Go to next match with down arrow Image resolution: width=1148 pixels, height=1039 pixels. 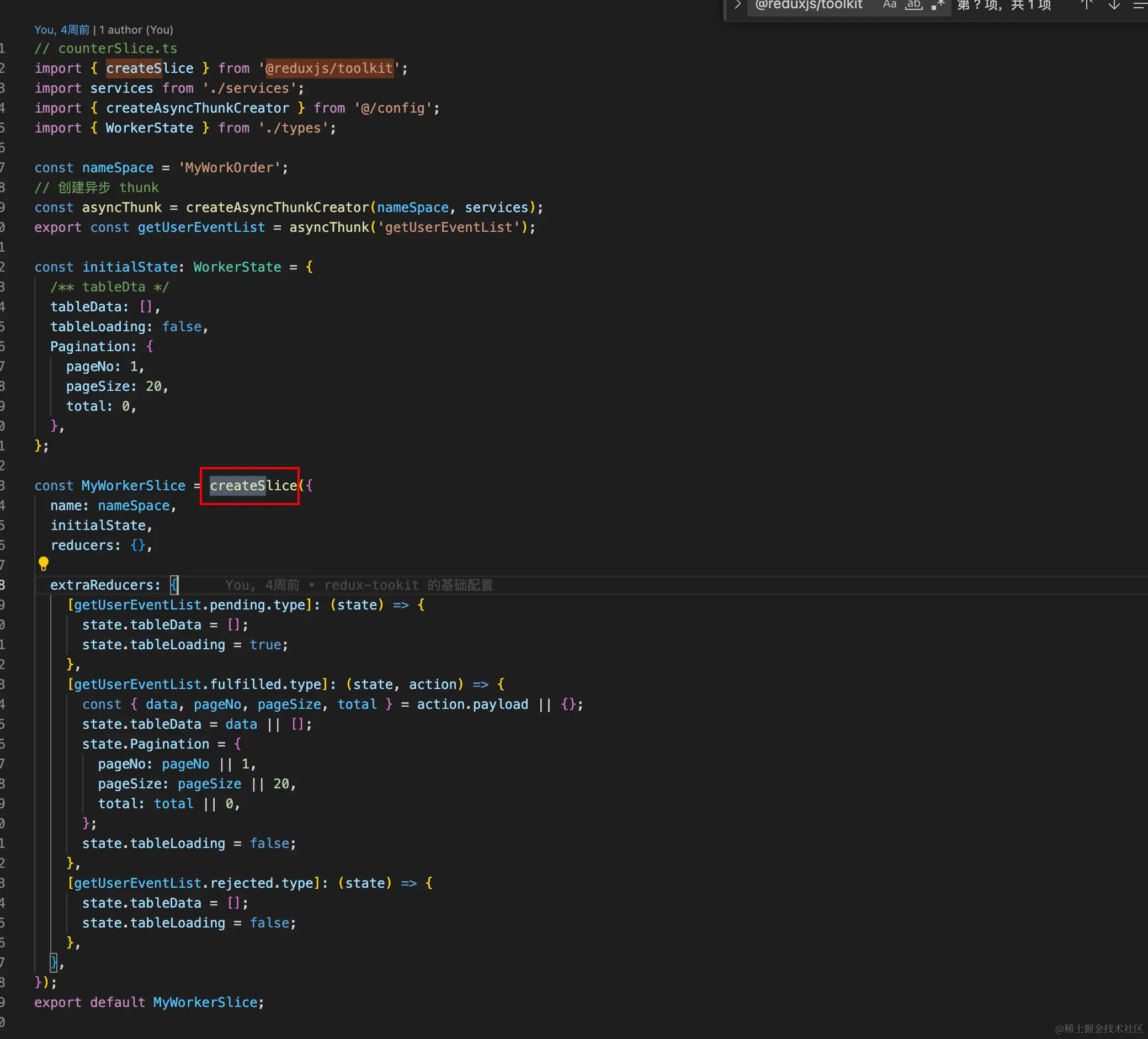(1114, 5)
